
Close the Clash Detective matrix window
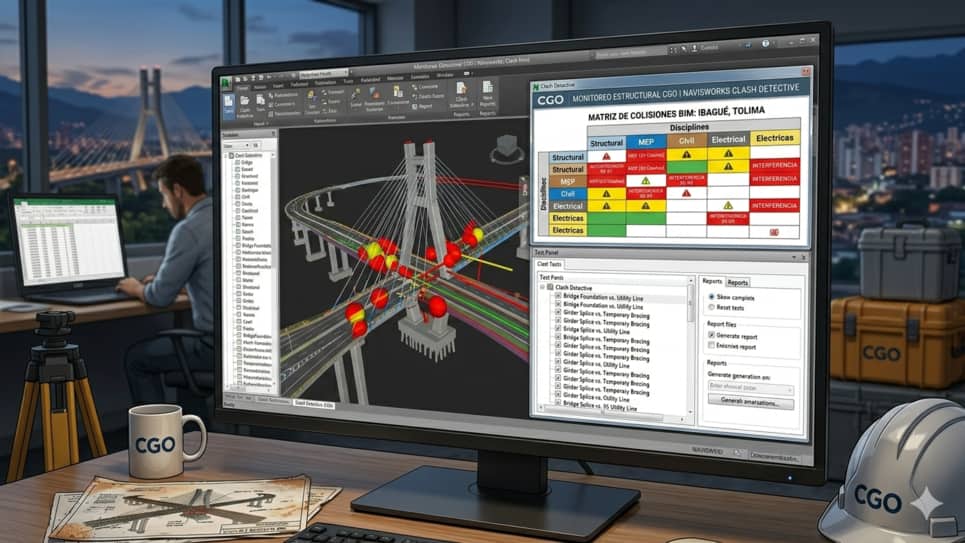[x=806, y=72]
